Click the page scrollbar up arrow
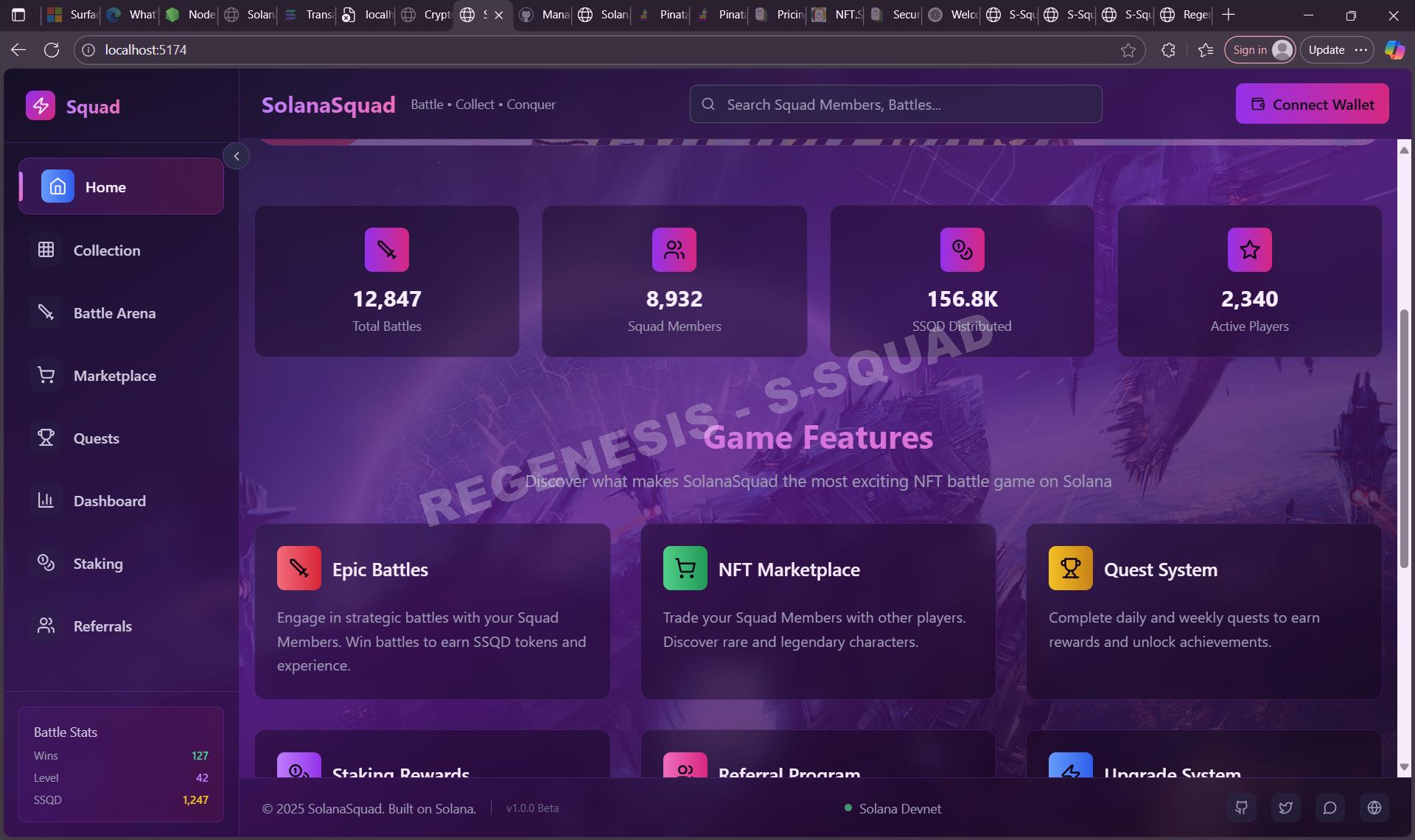This screenshot has width=1415, height=840. pyautogui.click(x=1404, y=150)
